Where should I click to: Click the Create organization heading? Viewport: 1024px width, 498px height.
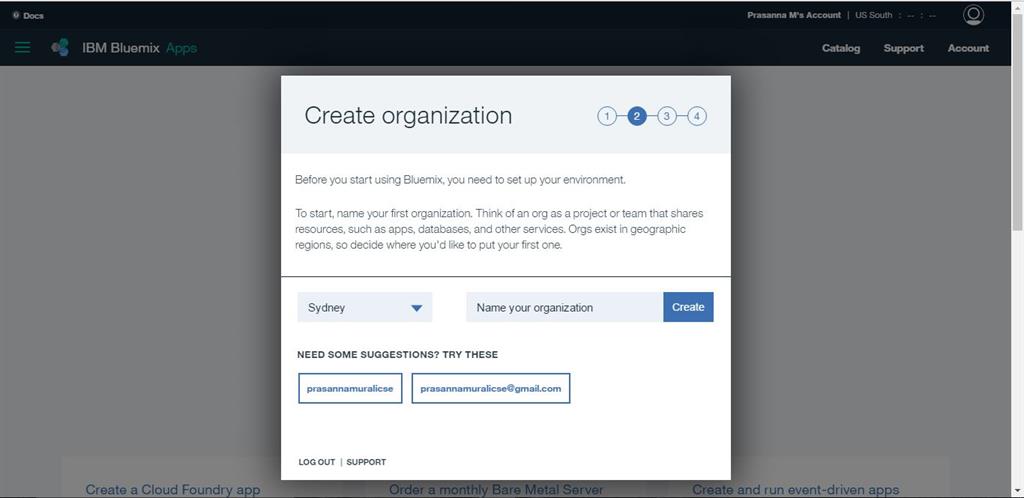(x=408, y=116)
